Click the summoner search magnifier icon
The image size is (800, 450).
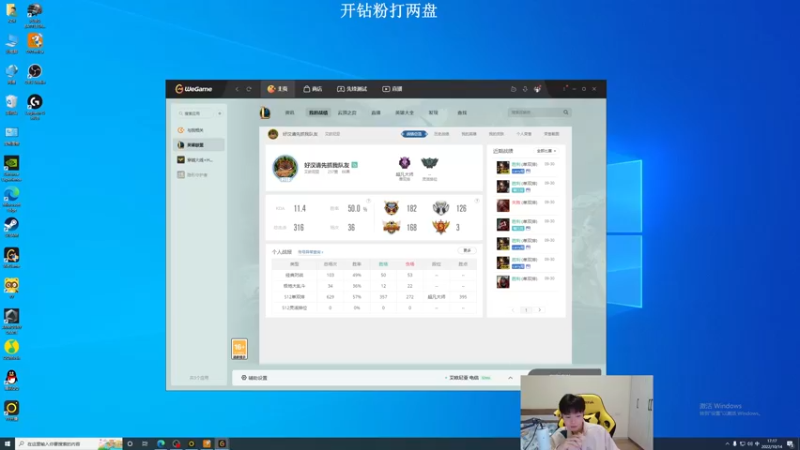click(566, 112)
